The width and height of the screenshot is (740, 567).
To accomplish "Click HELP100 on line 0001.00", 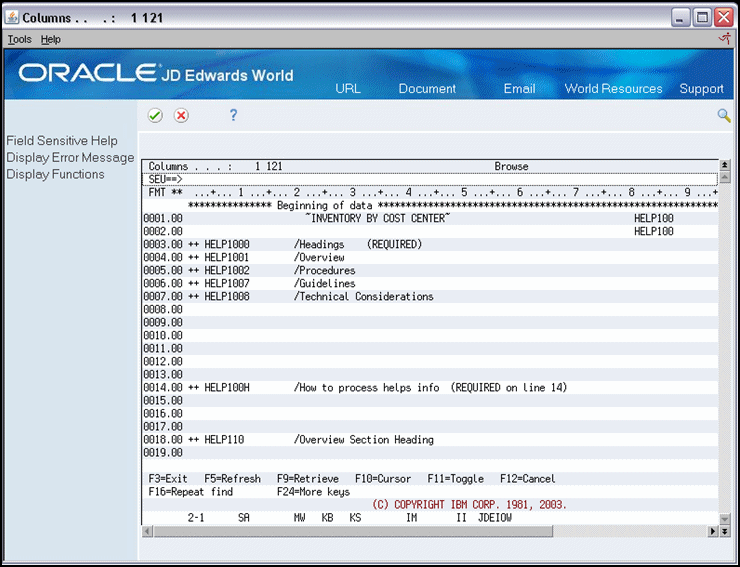I will coord(654,218).
